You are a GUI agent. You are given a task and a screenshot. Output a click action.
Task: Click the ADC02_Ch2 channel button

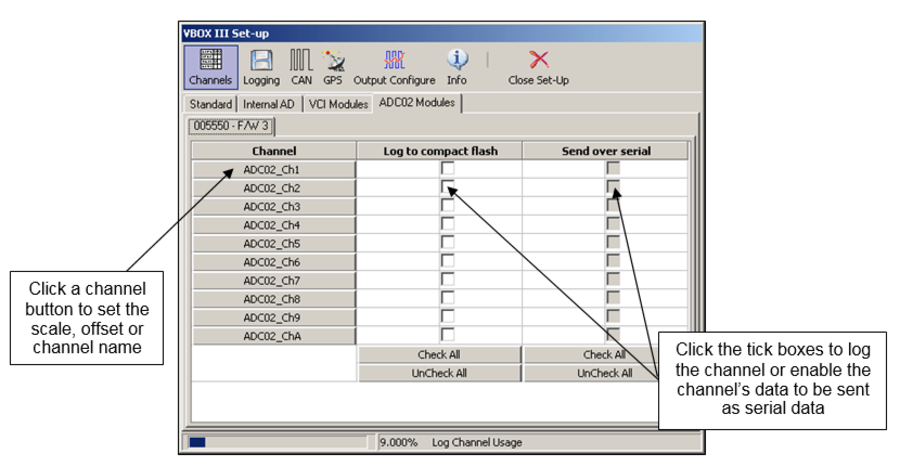click(274, 188)
